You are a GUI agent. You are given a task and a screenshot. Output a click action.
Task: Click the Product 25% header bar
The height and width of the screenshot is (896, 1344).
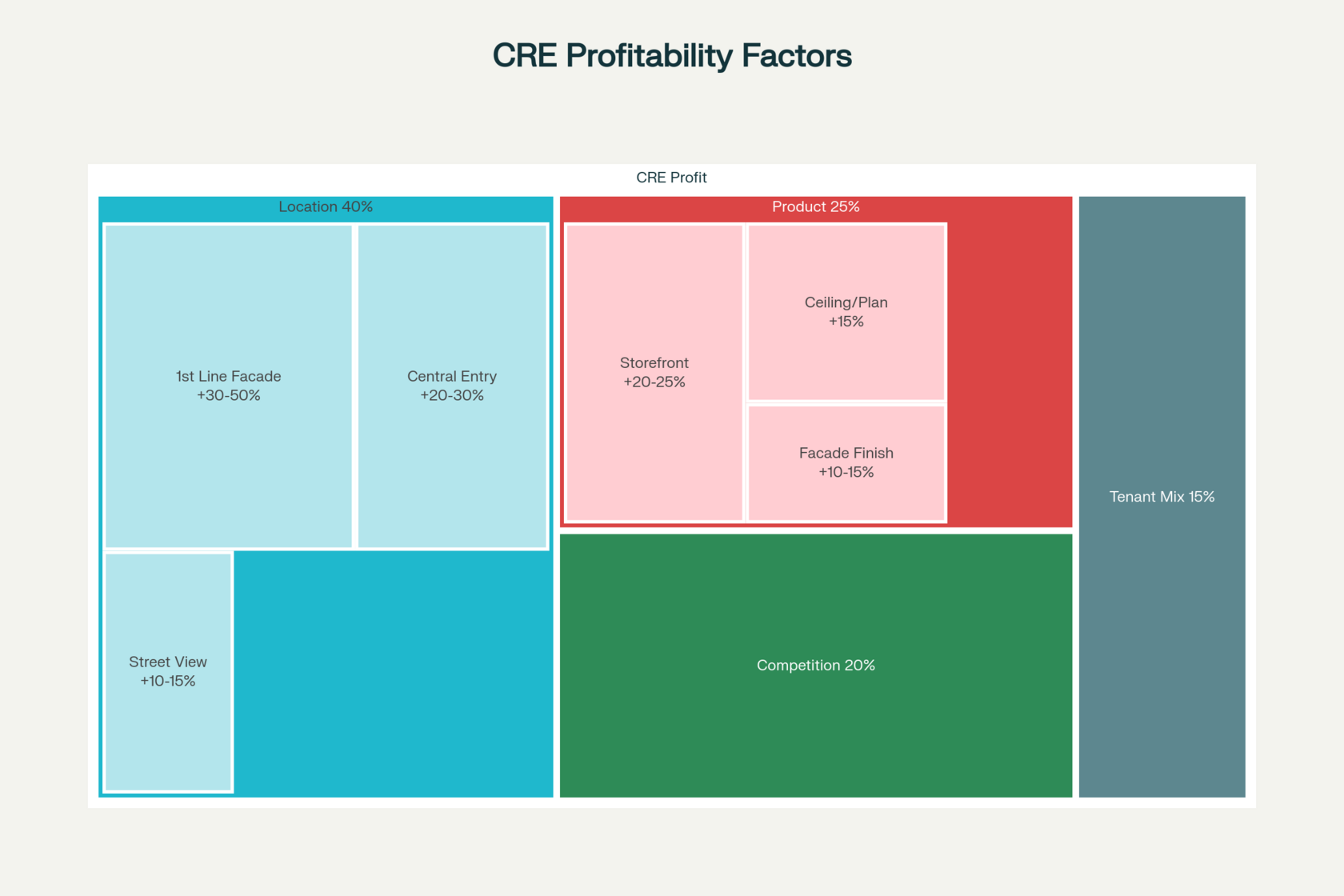[x=816, y=207]
